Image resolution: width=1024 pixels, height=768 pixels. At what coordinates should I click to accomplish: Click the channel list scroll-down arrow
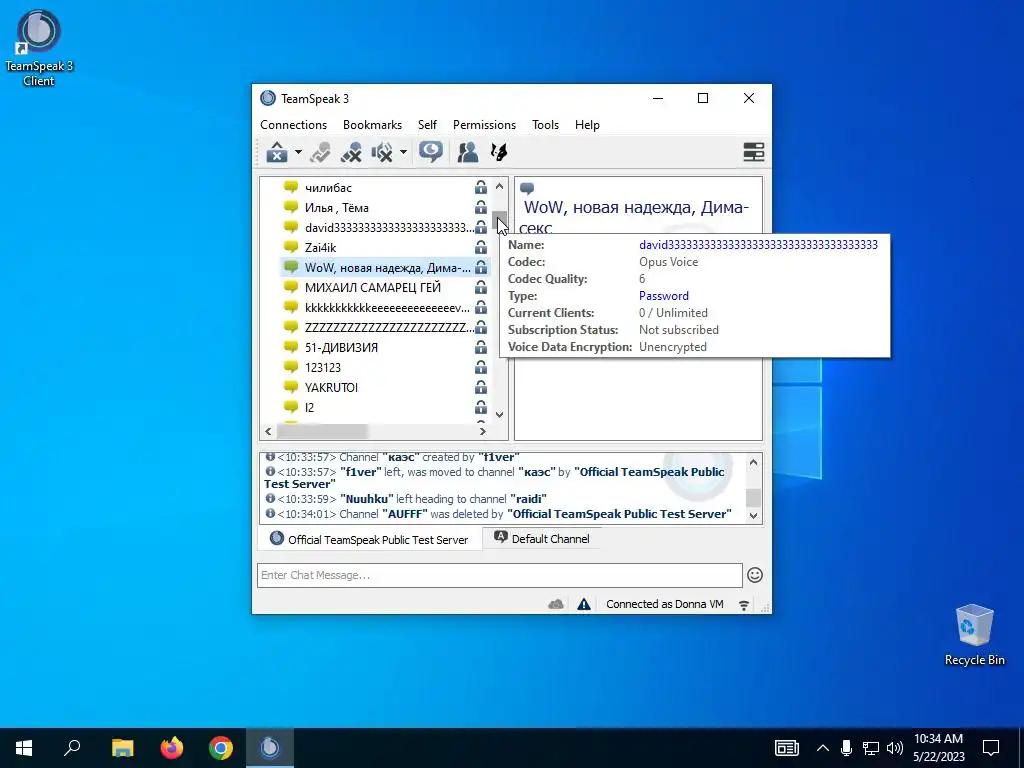click(500, 415)
